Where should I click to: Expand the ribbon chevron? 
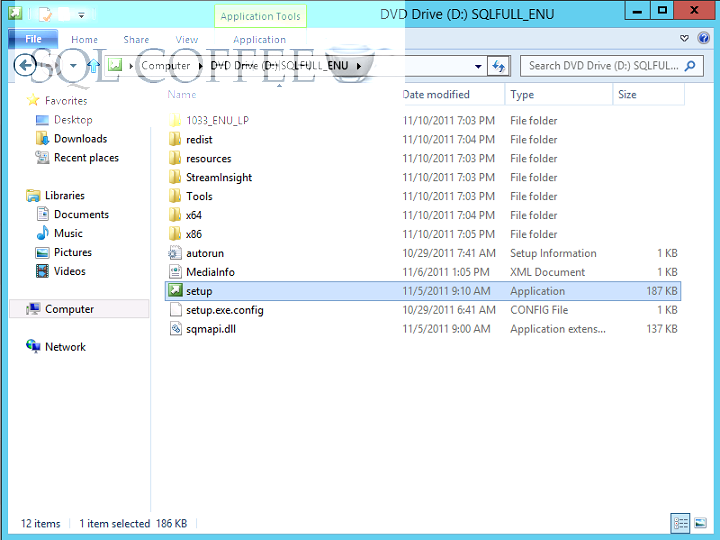[684, 38]
